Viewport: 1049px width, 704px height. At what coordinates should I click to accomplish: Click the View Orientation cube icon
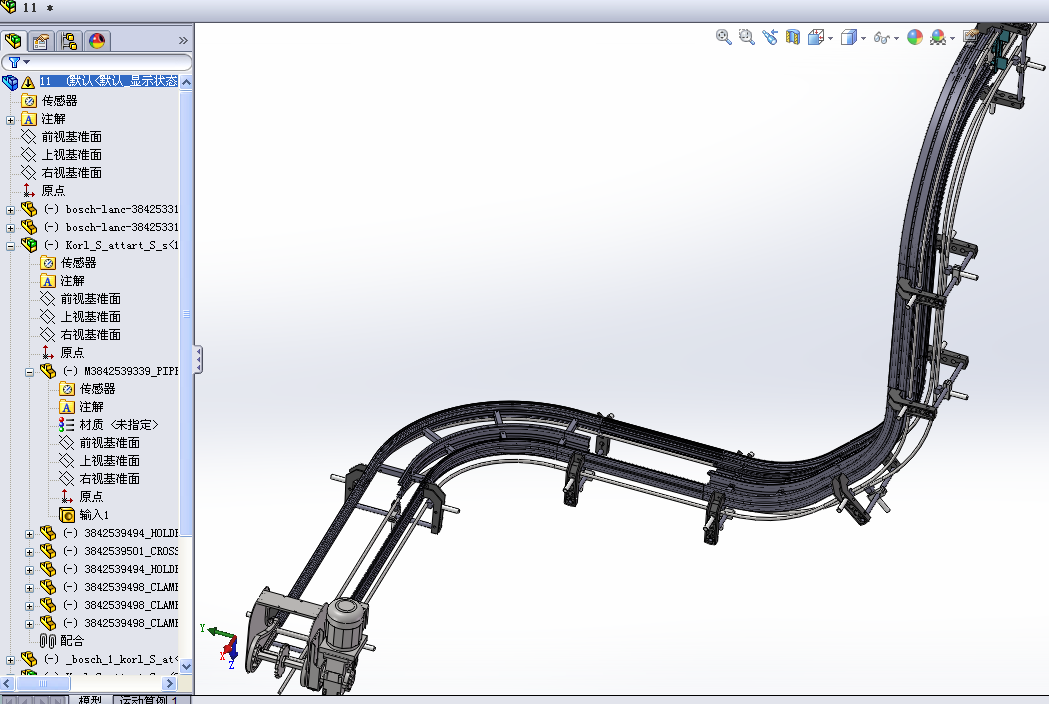[816, 37]
